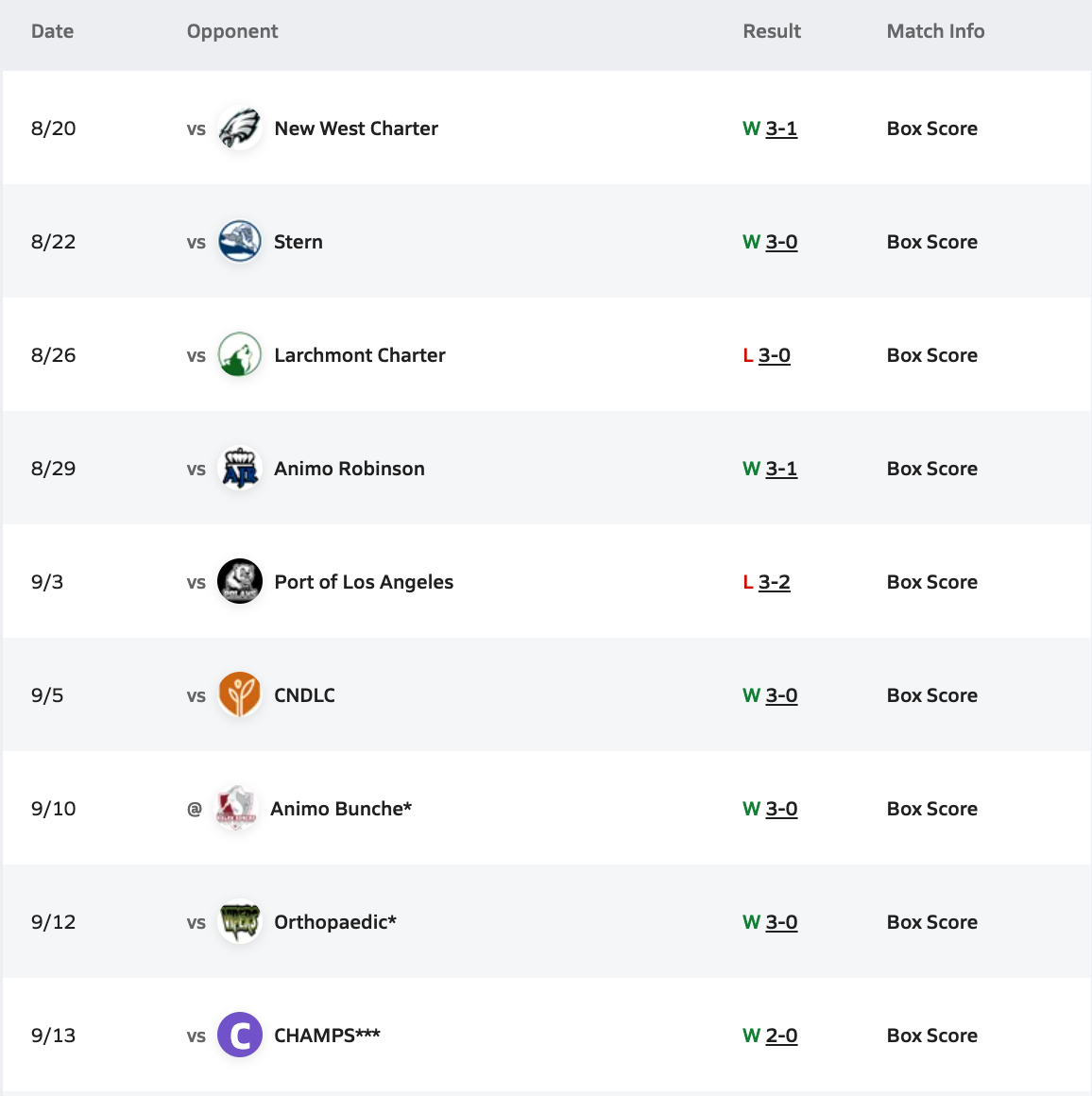Click the orange CNDLC team logo
The width and height of the screenshot is (1092, 1096).
tap(240, 695)
